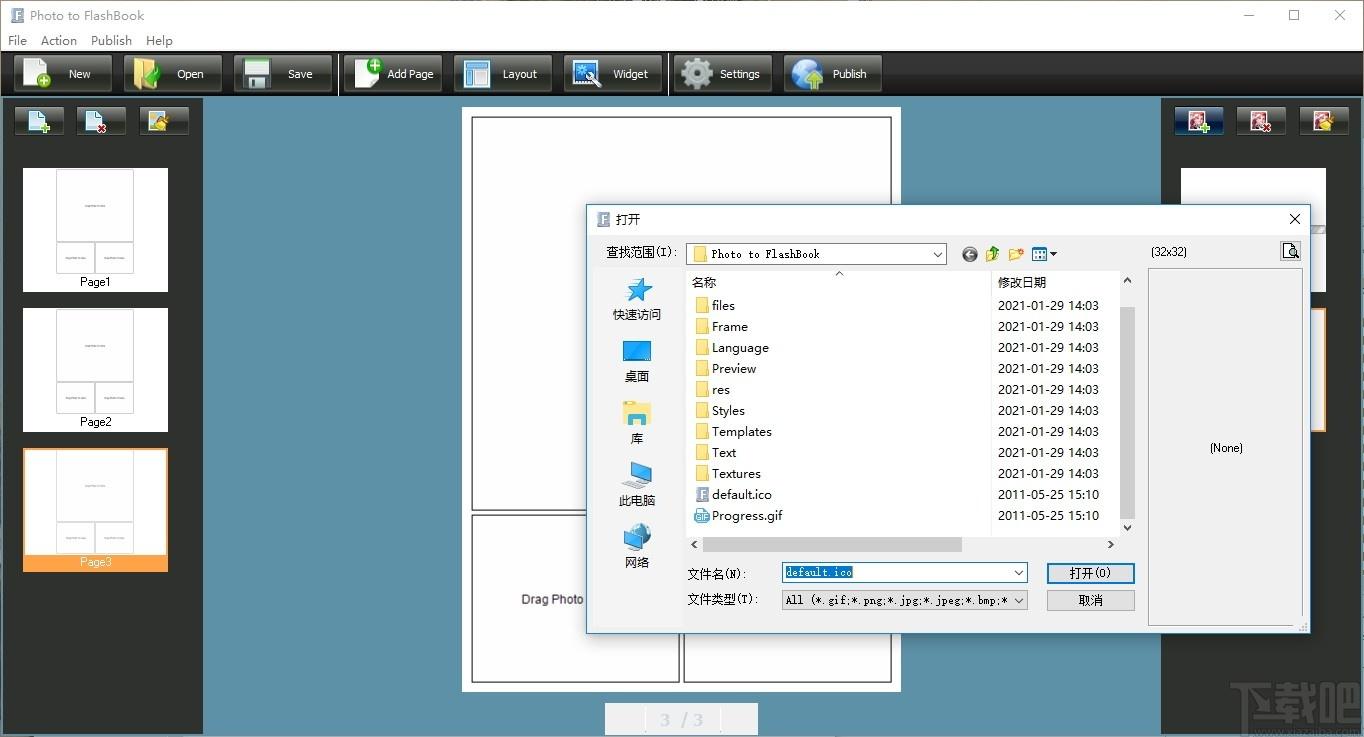The width and height of the screenshot is (1364, 737).
Task: Toggle the preview magnifier icon
Action: click(1291, 251)
